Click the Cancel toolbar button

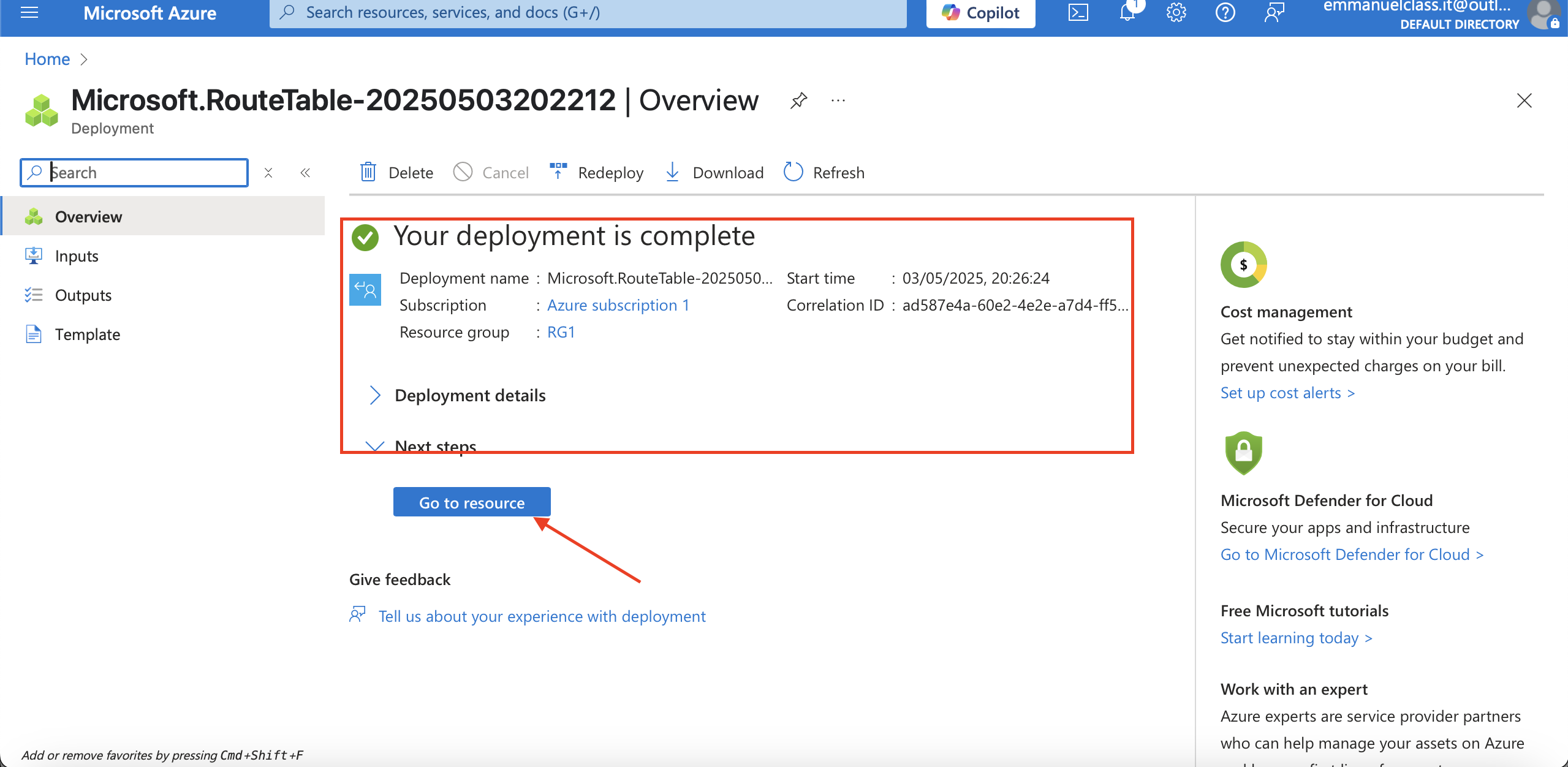(491, 173)
